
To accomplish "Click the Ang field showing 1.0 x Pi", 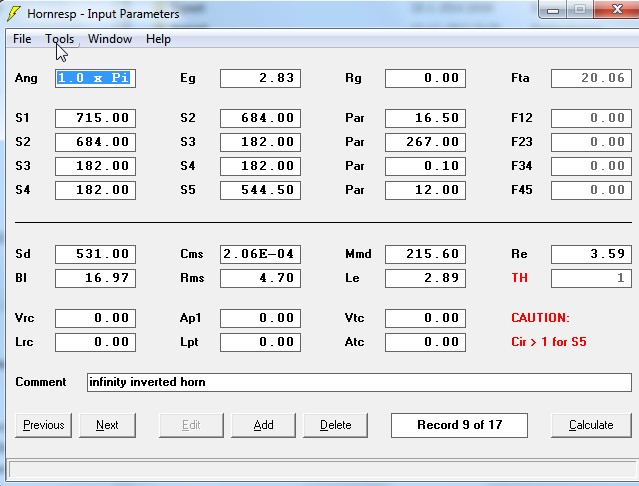I will tap(95, 78).
